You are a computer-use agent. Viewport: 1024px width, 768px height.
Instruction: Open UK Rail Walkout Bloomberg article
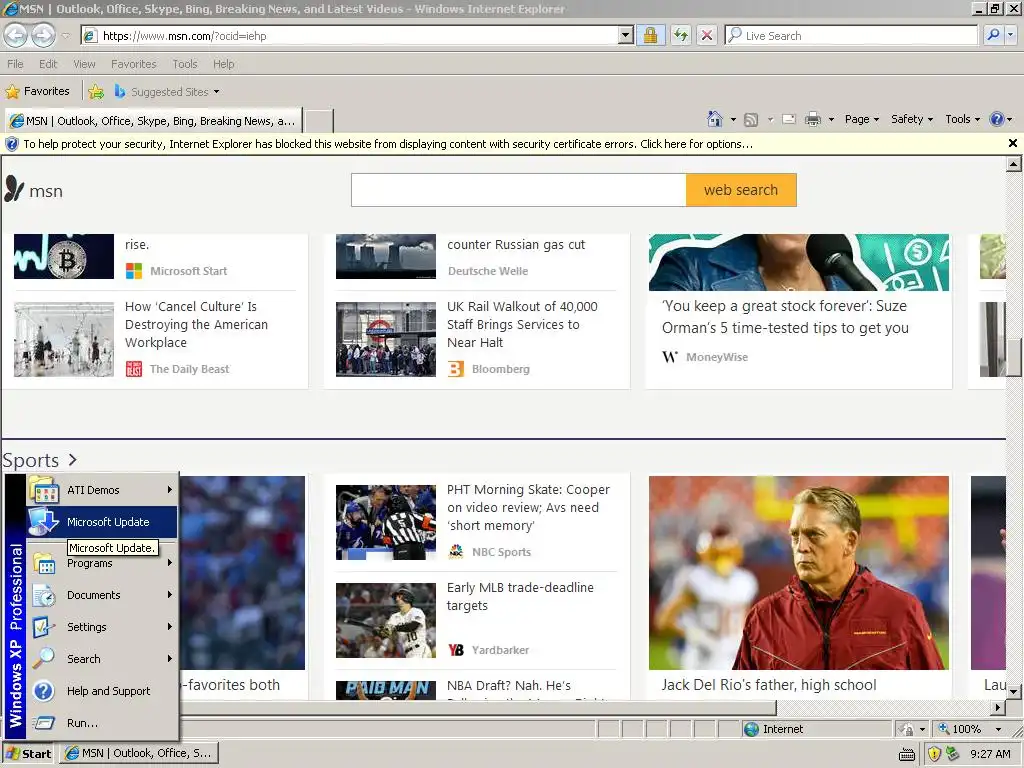click(x=522, y=325)
